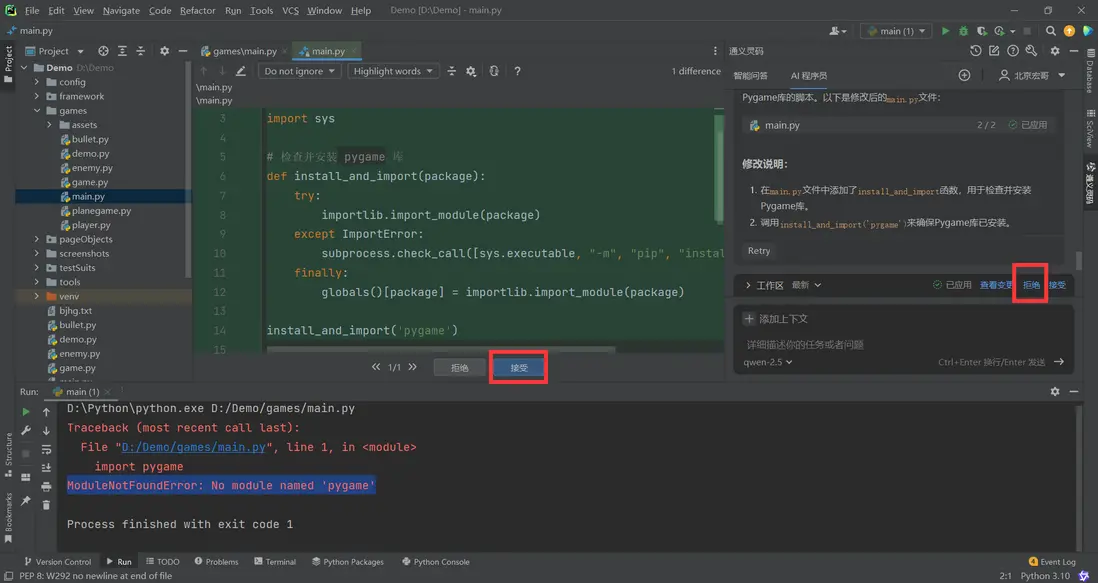Toggle collapse unchanged fragments in diff viewer
Image resolution: width=1098 pixels, height=583 pixels.
(x=452, y=71)
